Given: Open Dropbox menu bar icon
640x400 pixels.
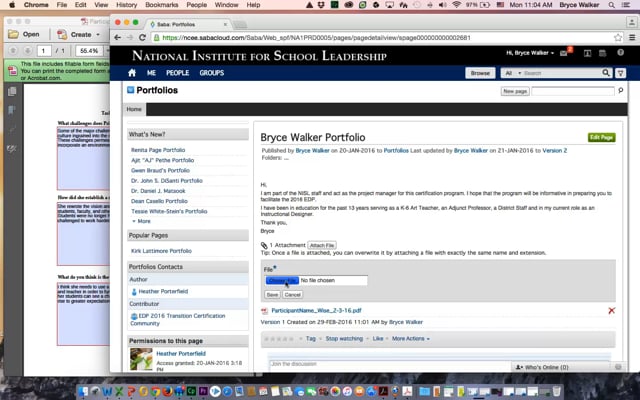Looking at the screenshot, I should click(322, 5).
